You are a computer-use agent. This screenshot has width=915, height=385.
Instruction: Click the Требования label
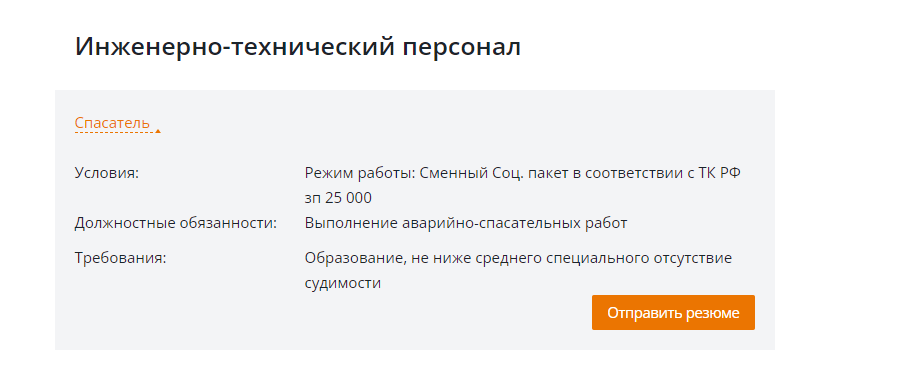[x=120, y=258]
